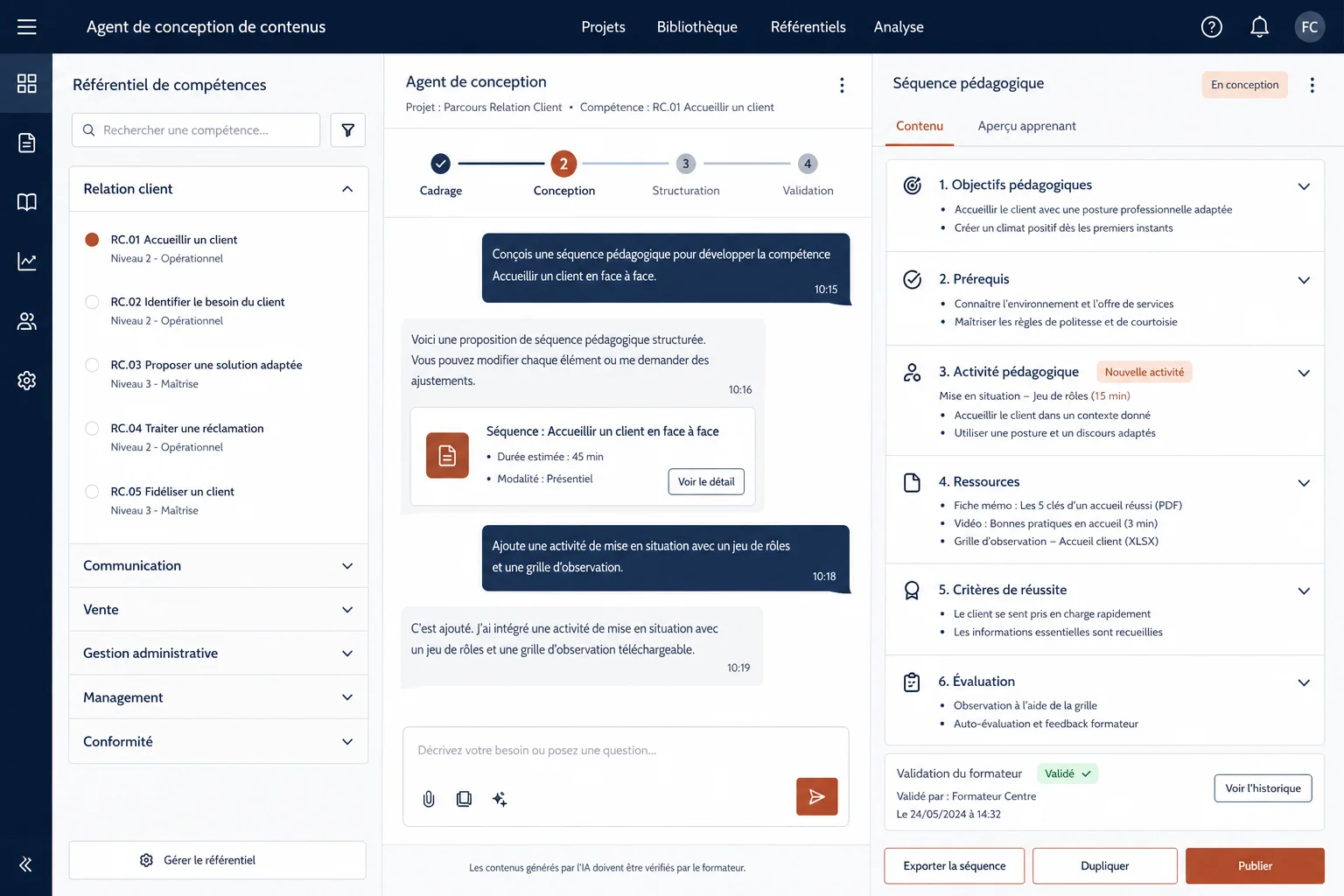Image resolution: width=1344 pixels, height=896 pixels.
Task: Click the paperclip attach icon in message box
Action: coord(429,799)
